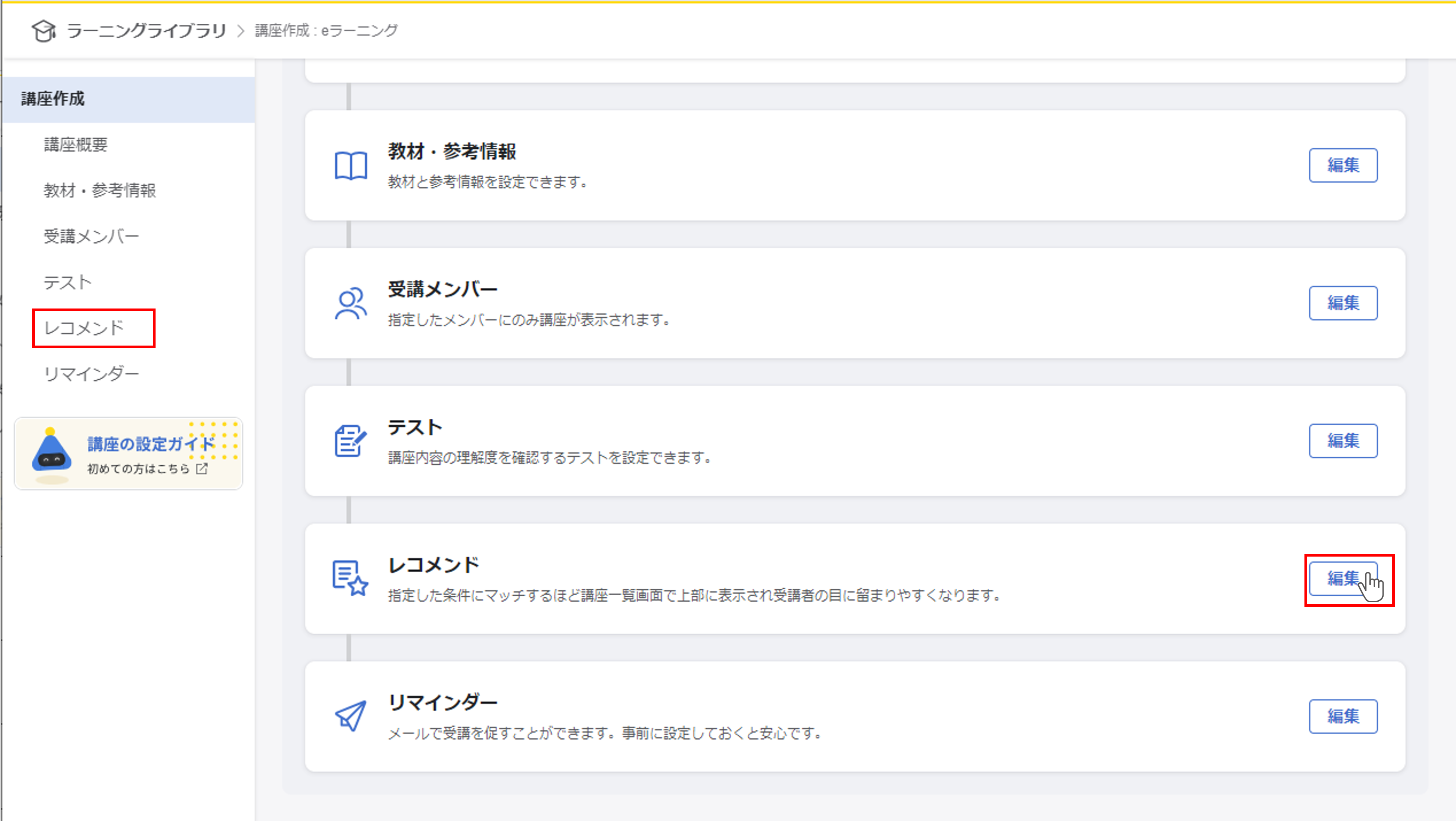The width and height of the screenshot is (1456, 821).
Task: Select レコメンド in the sidebar
Action: point(84,328)
